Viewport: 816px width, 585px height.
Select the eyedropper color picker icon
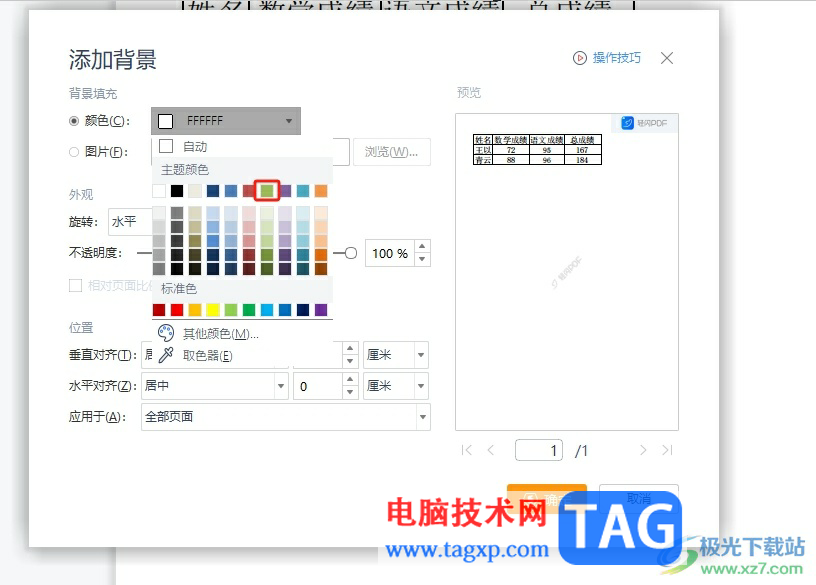(165, 355)
